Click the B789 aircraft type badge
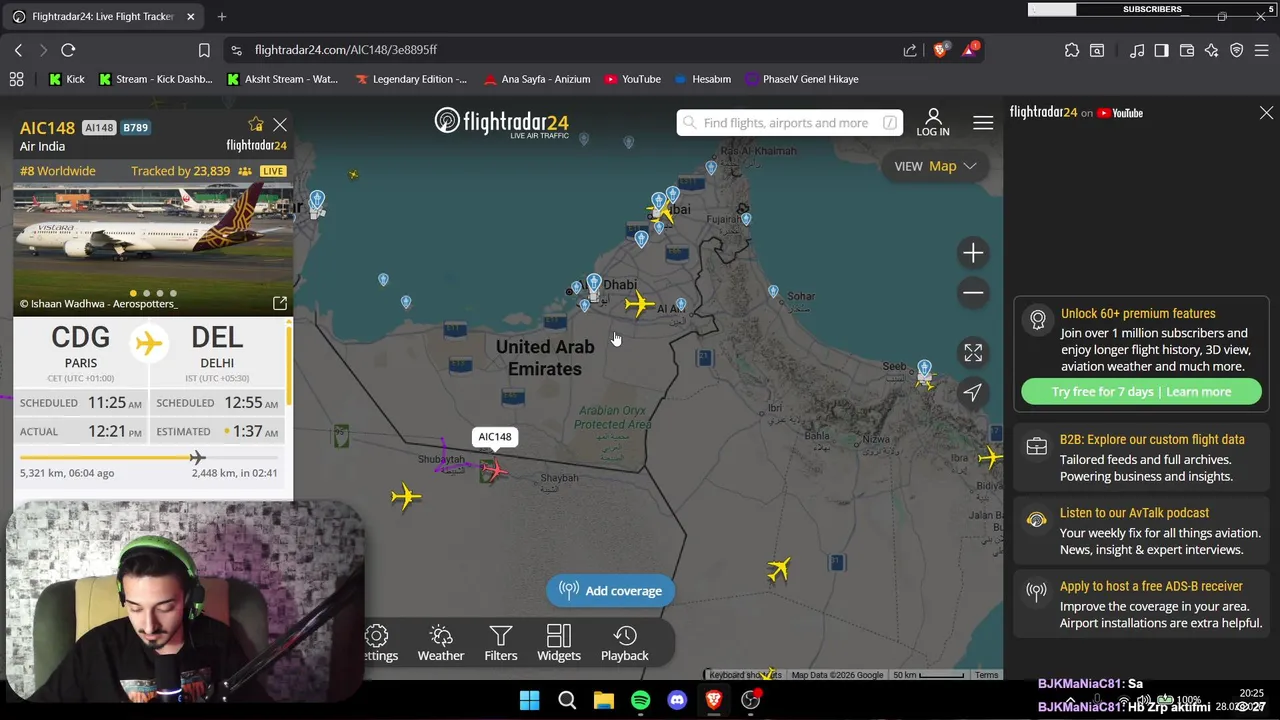The height and width of the screenshot is (720, 1280). pos(135,128)
